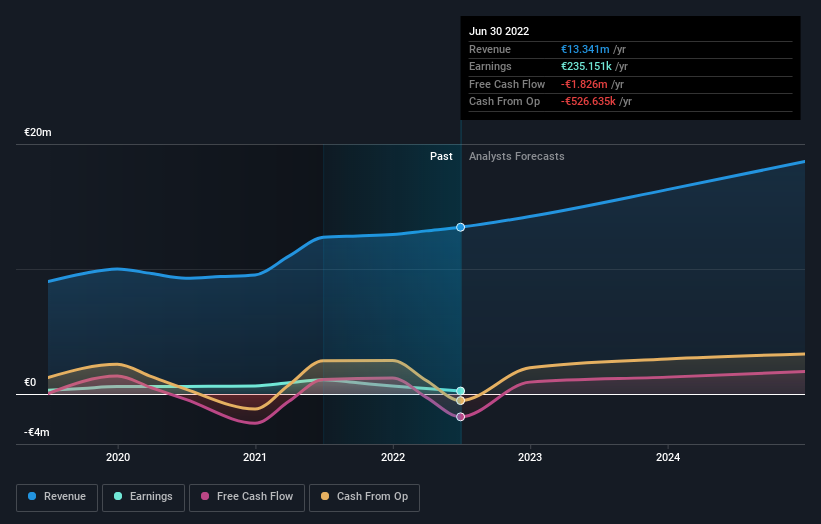Click the orange Cash From Op data point

460,400
